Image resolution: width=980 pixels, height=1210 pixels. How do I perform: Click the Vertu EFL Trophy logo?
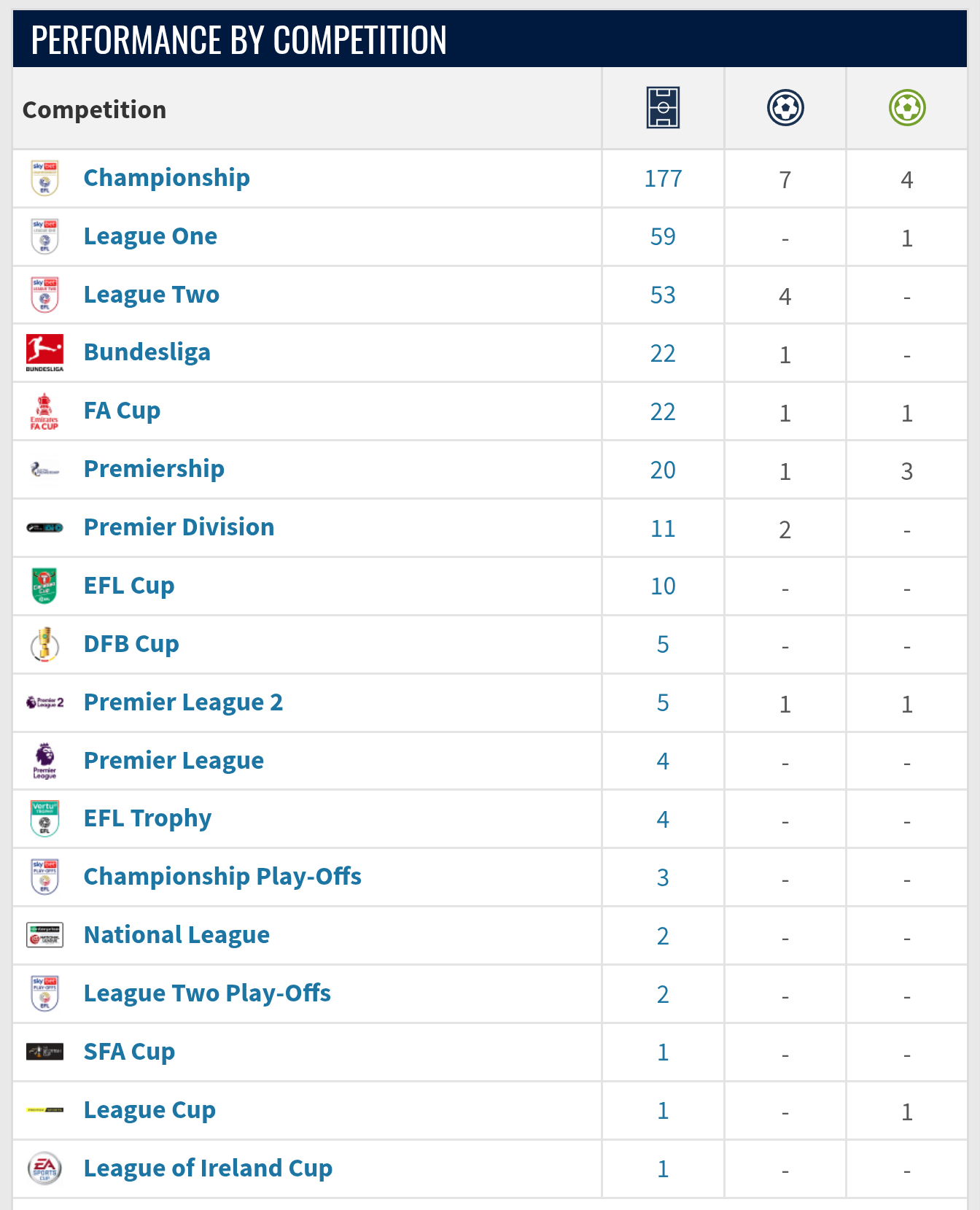(x=44, y=819)
